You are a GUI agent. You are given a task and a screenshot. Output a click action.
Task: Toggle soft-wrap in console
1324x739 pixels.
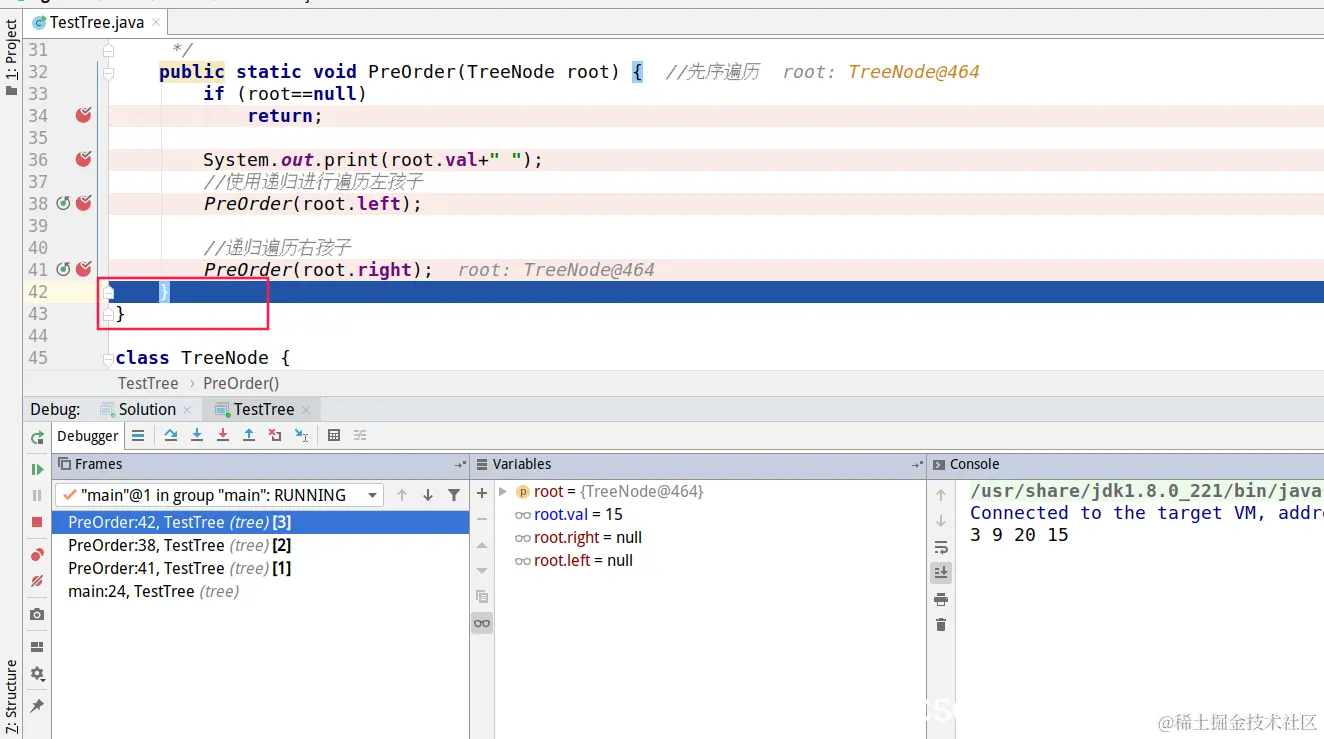point(941,547)
